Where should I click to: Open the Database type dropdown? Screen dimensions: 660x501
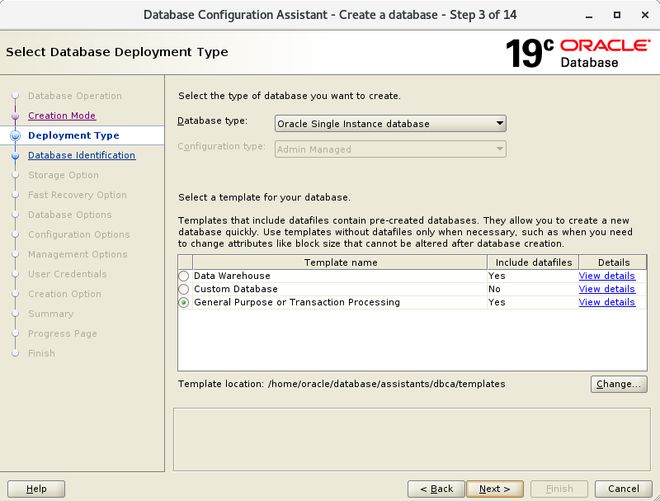pyautogui.click(x=390, y=124)
